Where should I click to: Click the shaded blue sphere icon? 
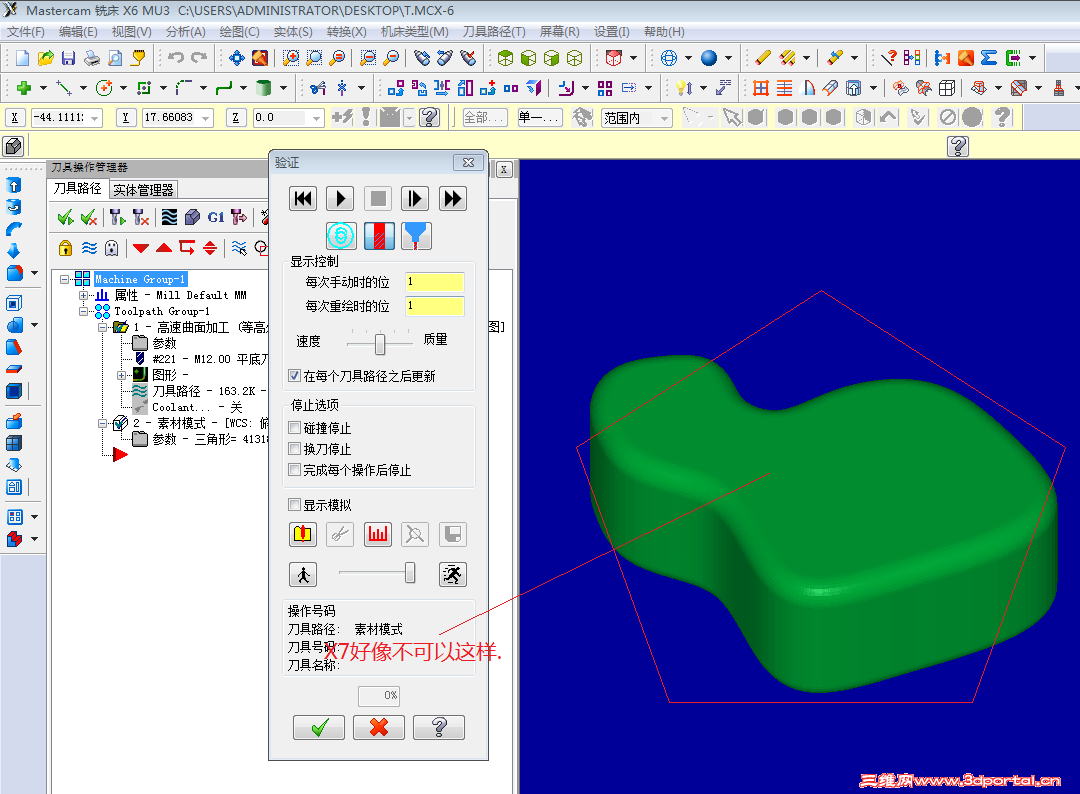tap(709, 58)
